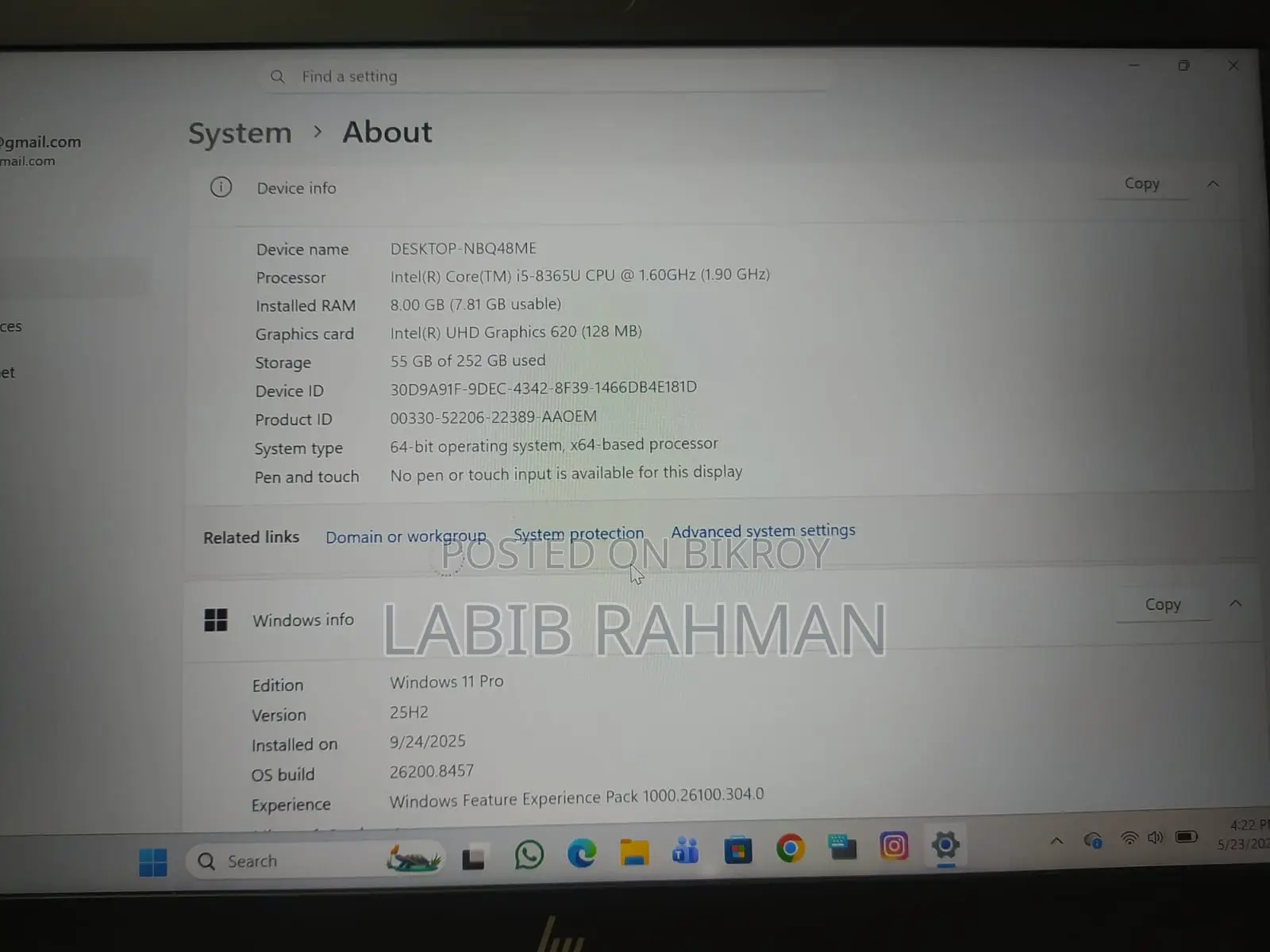
Task: Close the Settings window
Action: pos(1233,66)
